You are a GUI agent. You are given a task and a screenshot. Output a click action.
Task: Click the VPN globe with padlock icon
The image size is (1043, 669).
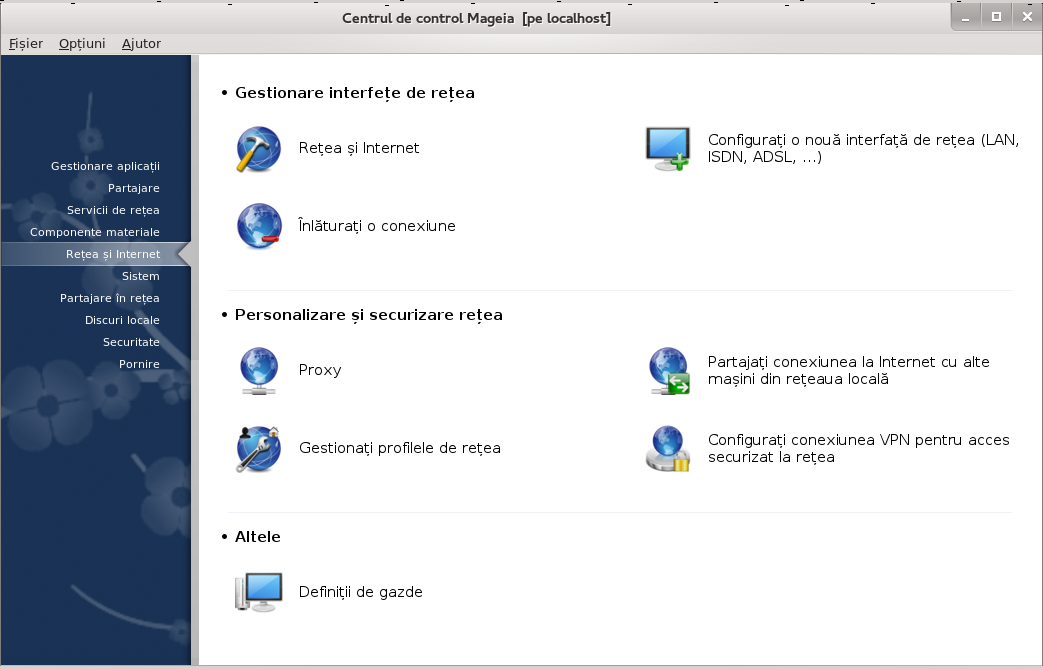[x=668, y=449]
